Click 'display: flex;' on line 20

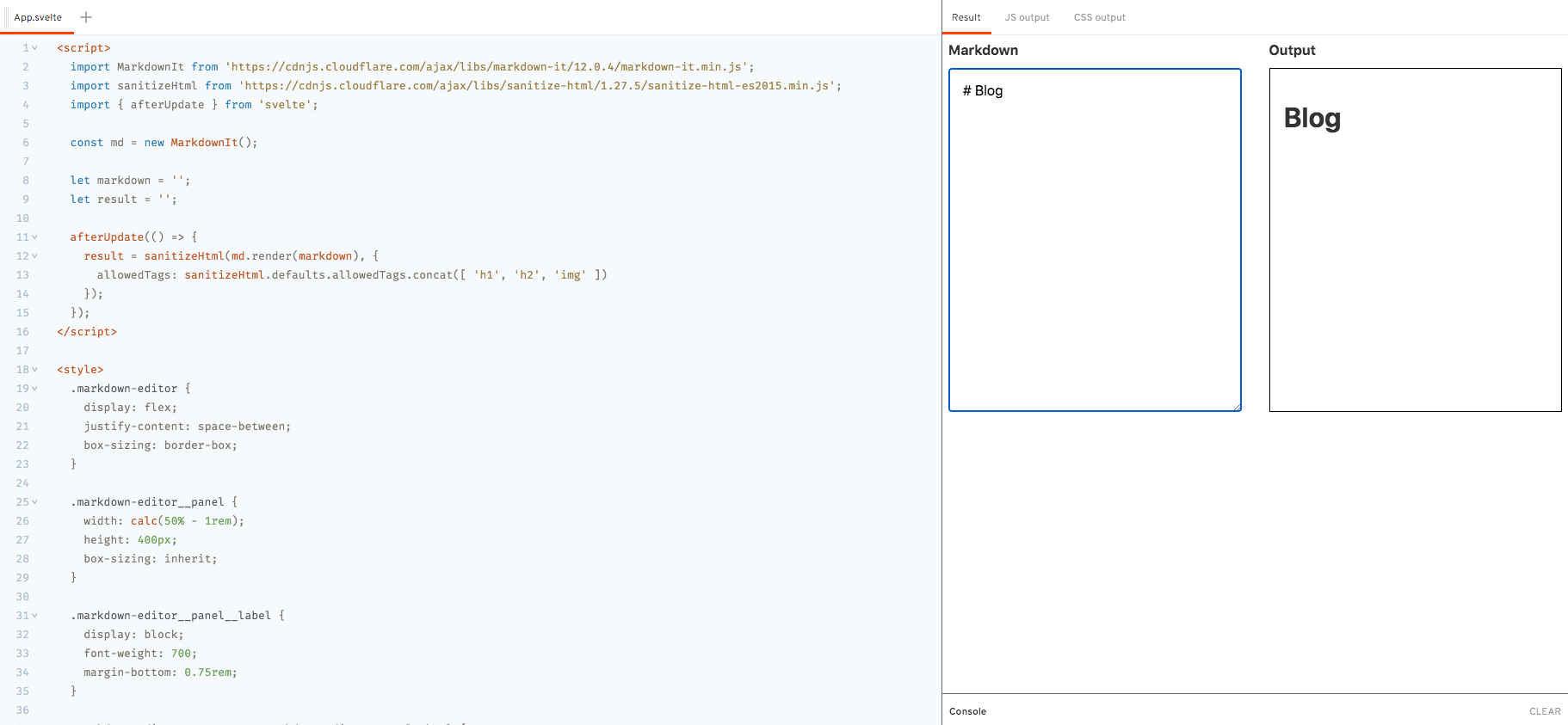point(130,408)
